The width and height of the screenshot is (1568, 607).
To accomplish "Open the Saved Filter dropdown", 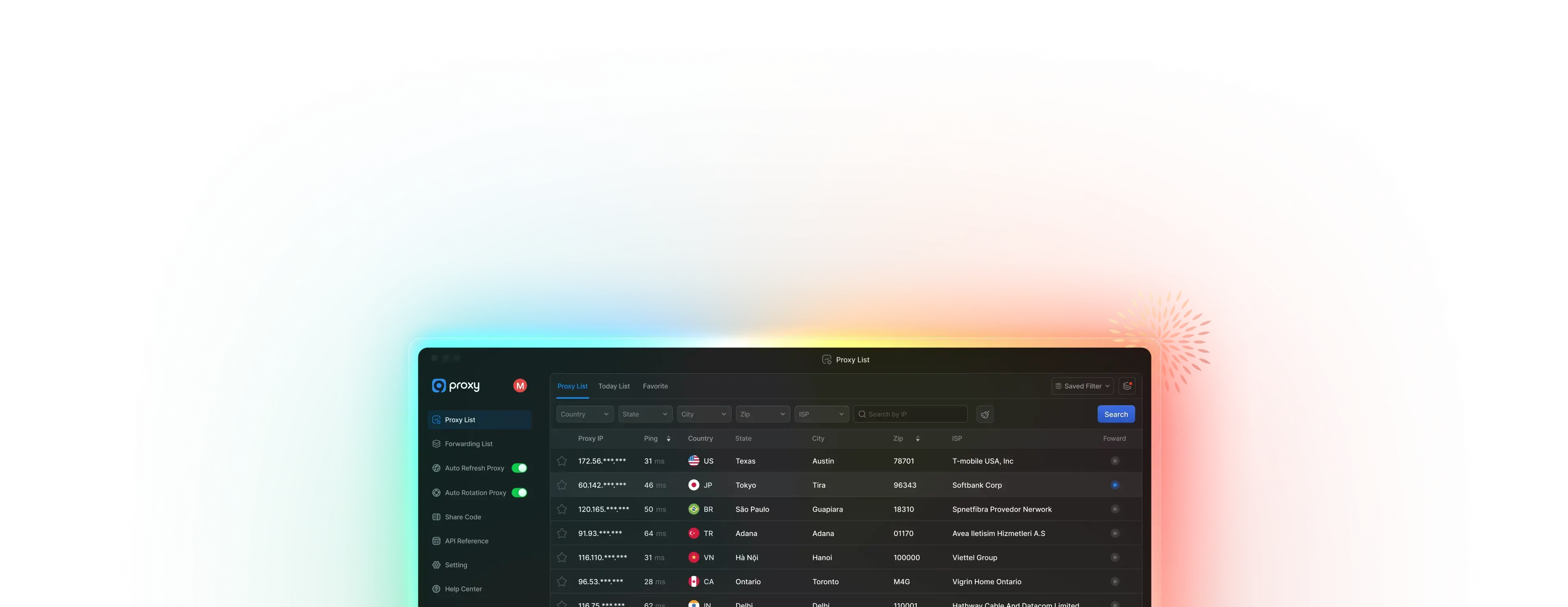I will point(1082,386).
